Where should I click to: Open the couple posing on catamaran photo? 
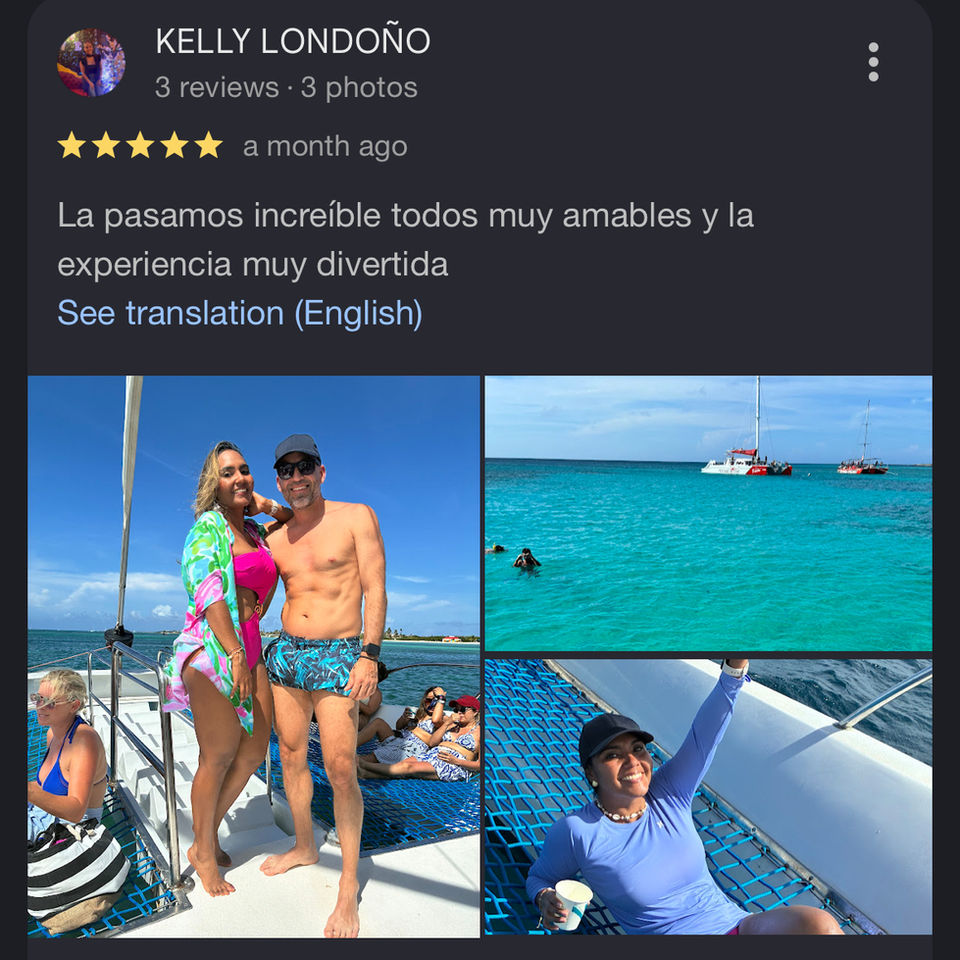(253, 656)
